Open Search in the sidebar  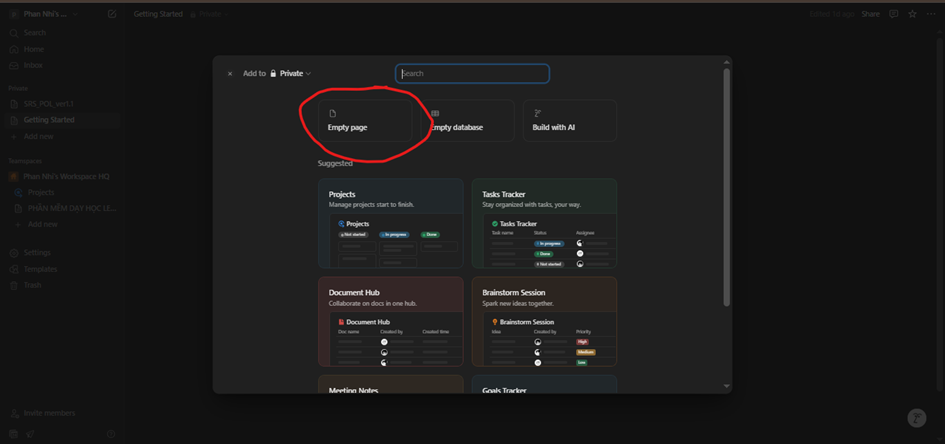pos(35,33)
